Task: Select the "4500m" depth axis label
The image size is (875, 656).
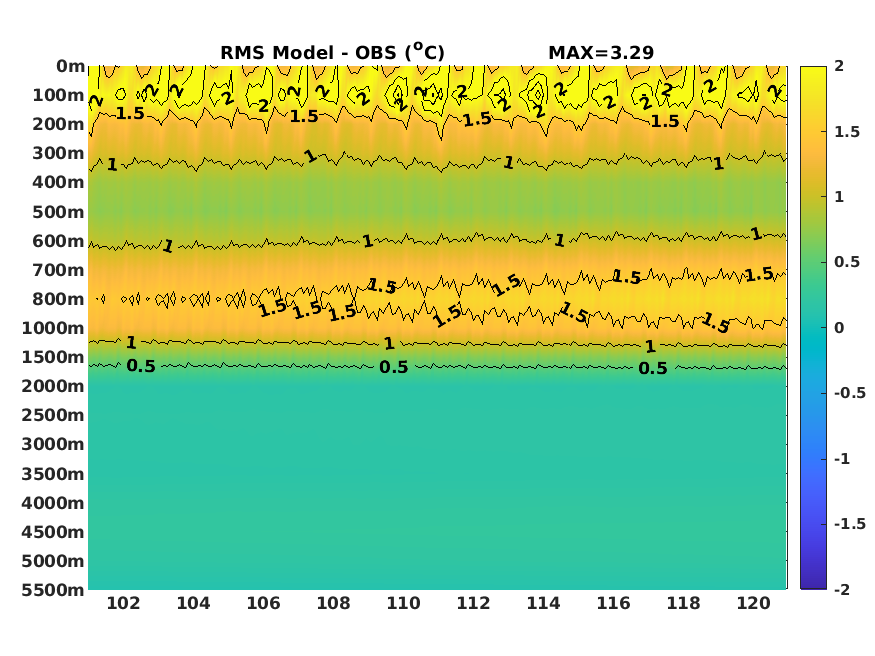Action: [x=53, y=532]
